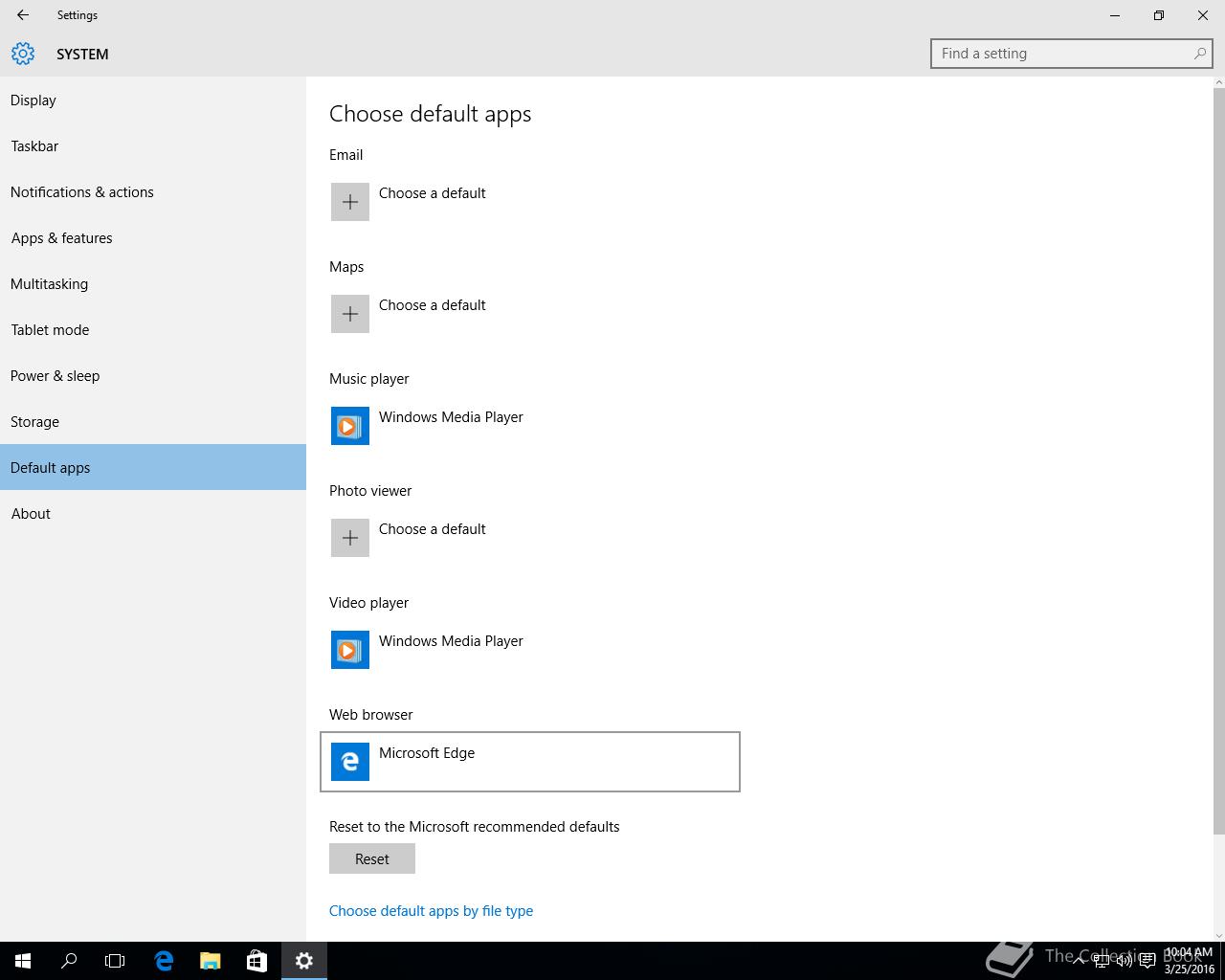
Task: Click the Maps plus icon to choose default
Action: point(350,314)
